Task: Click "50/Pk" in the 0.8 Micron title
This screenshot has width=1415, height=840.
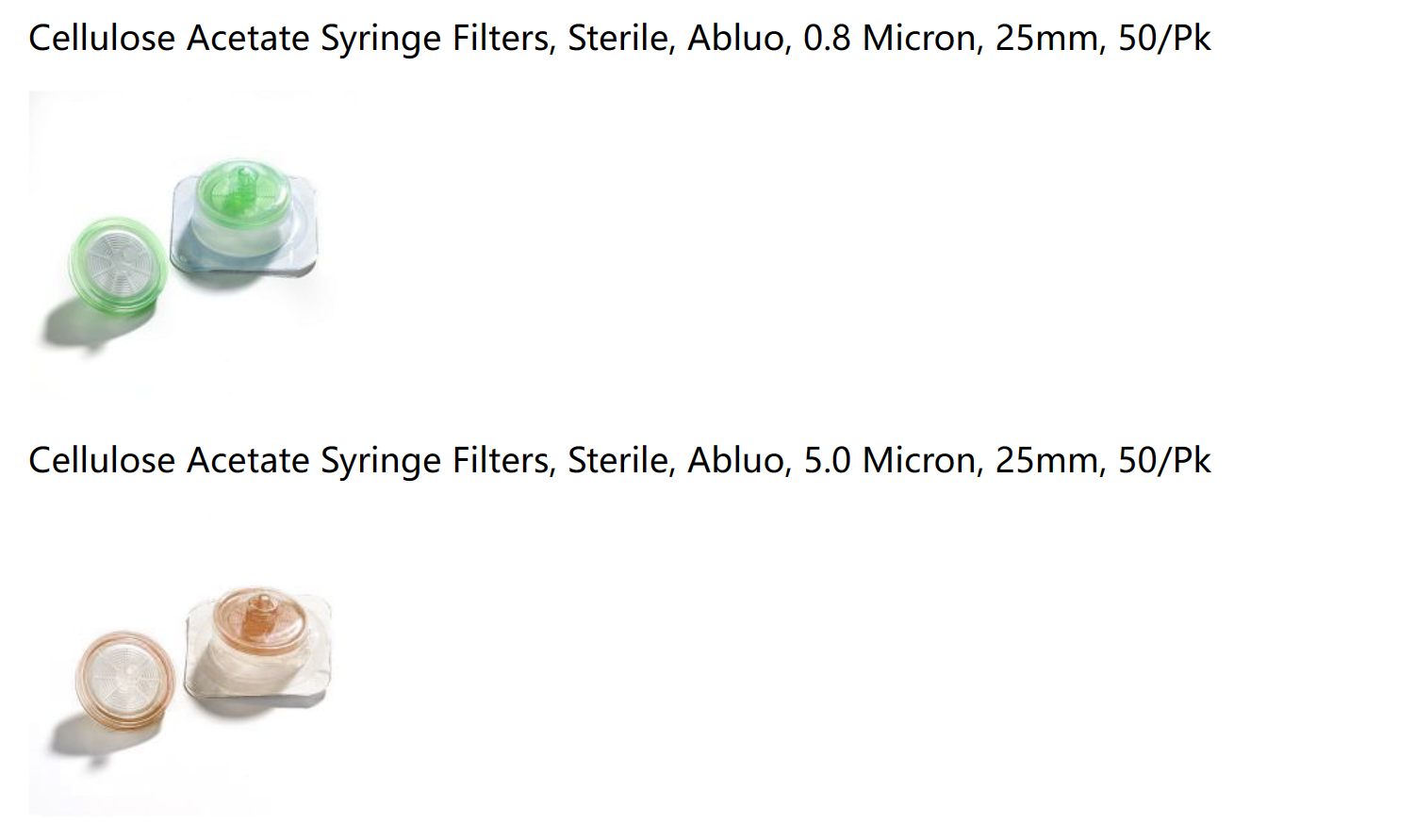Action: (1164, 39)
